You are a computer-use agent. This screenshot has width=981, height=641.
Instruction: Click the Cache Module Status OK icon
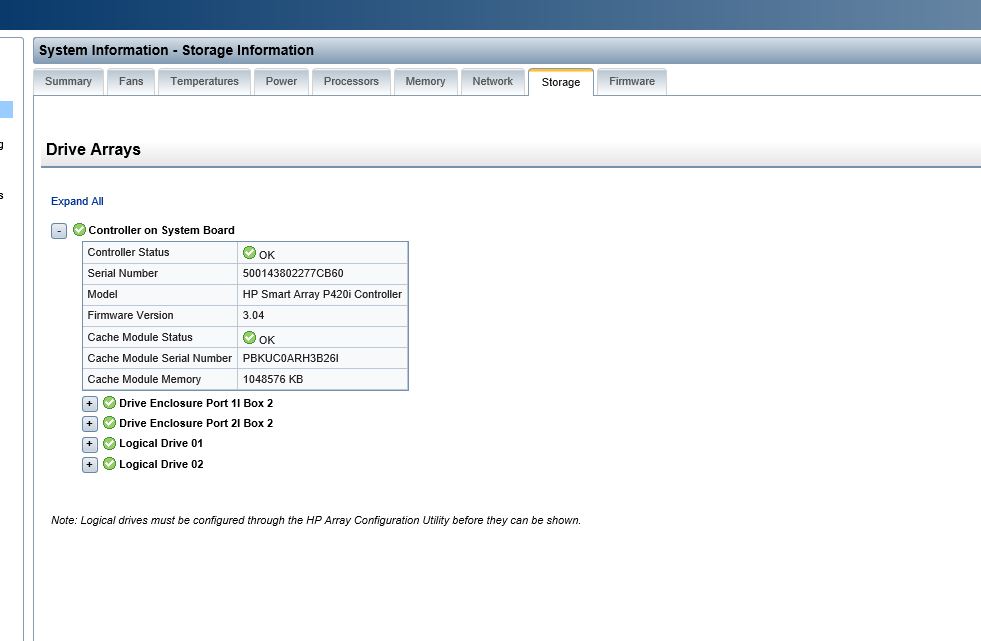click(249, 337)
